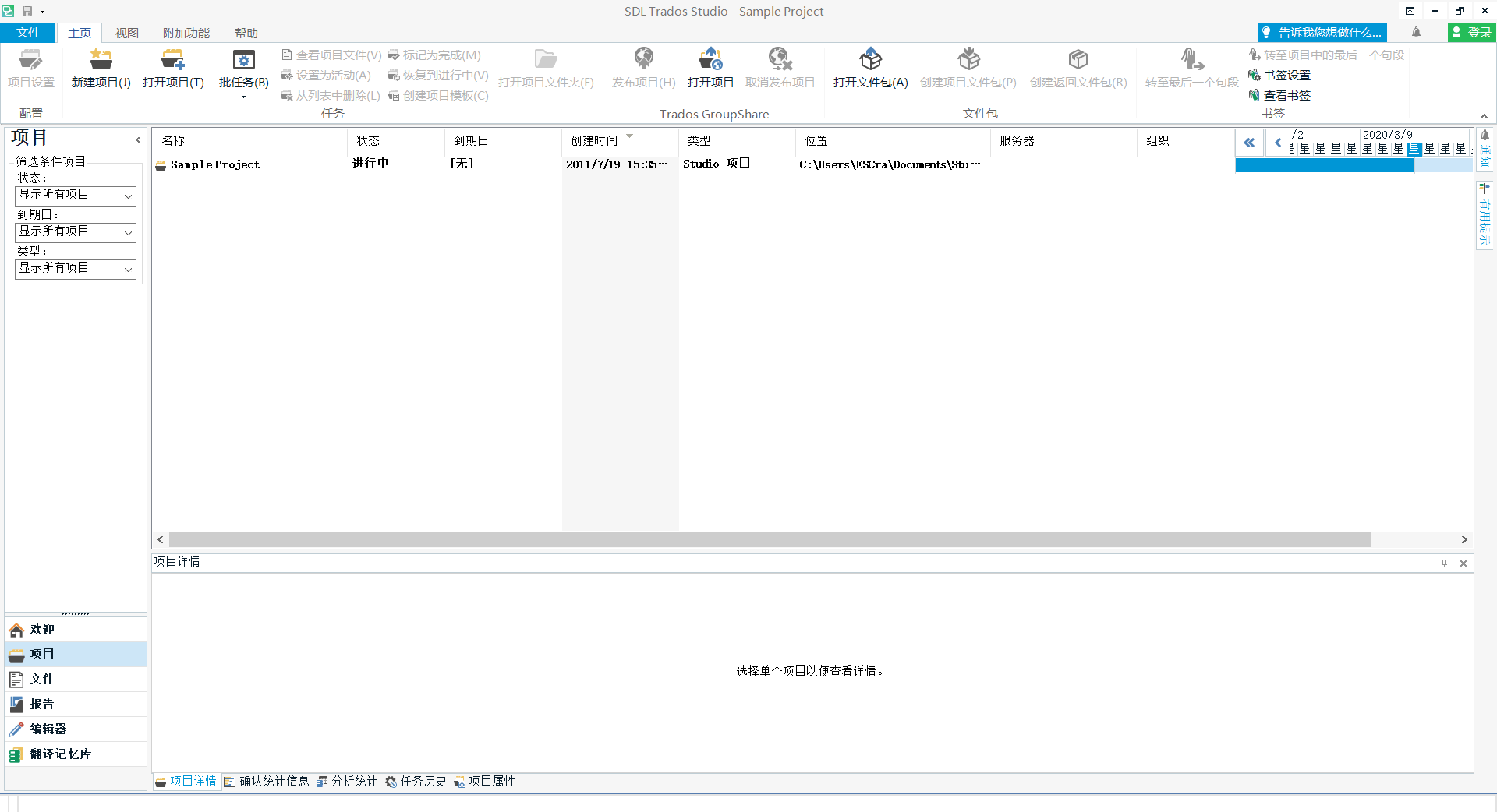Click 标记为完成(M) ribbon command

tap(434, 55)
